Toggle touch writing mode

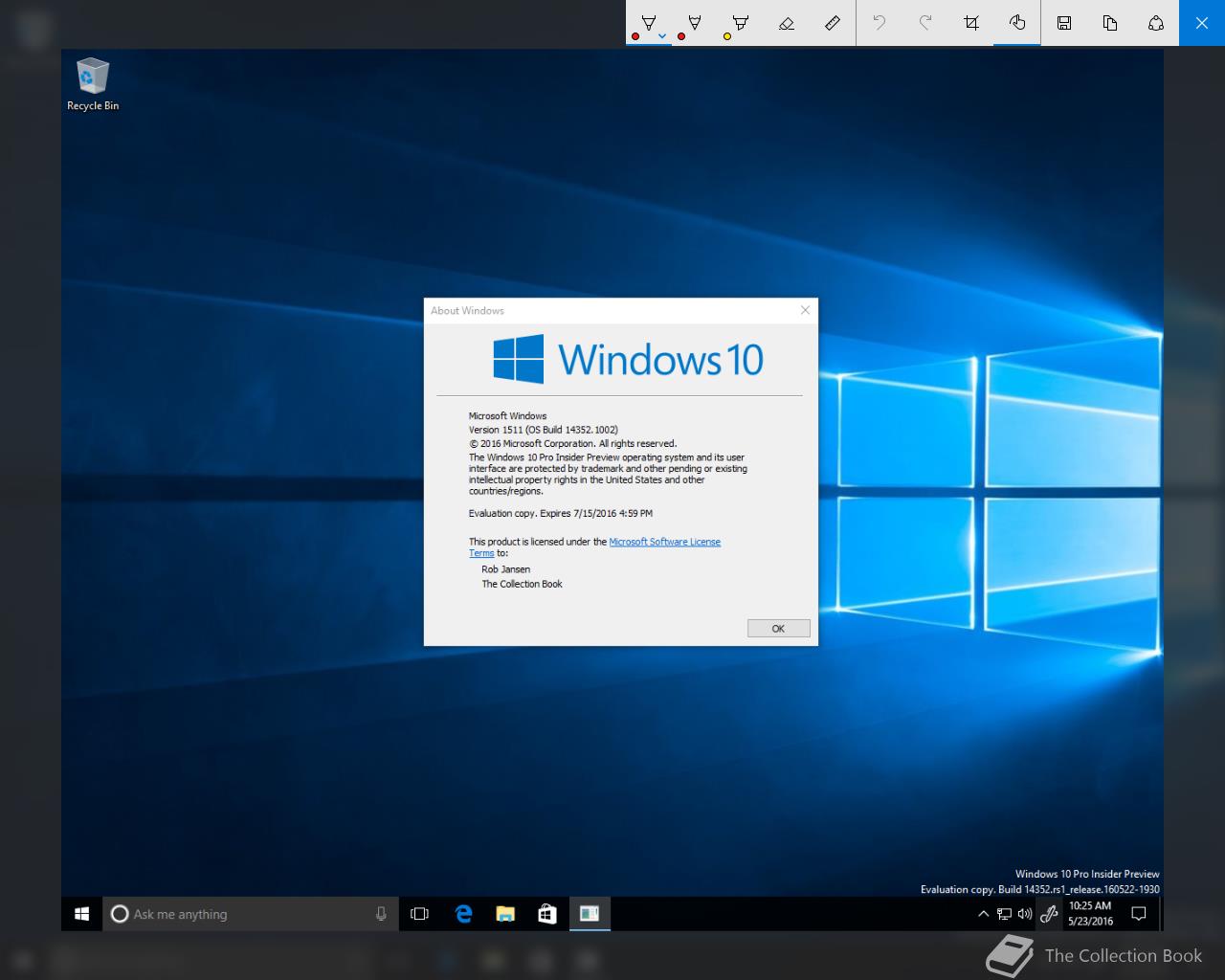(1017, 23)
